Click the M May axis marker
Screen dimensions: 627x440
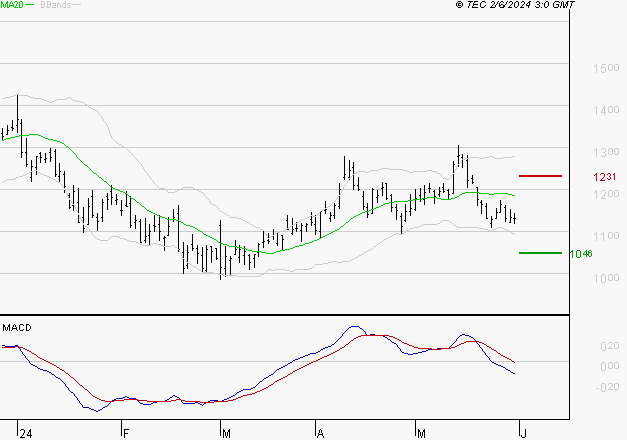click(x=421, y=434)
